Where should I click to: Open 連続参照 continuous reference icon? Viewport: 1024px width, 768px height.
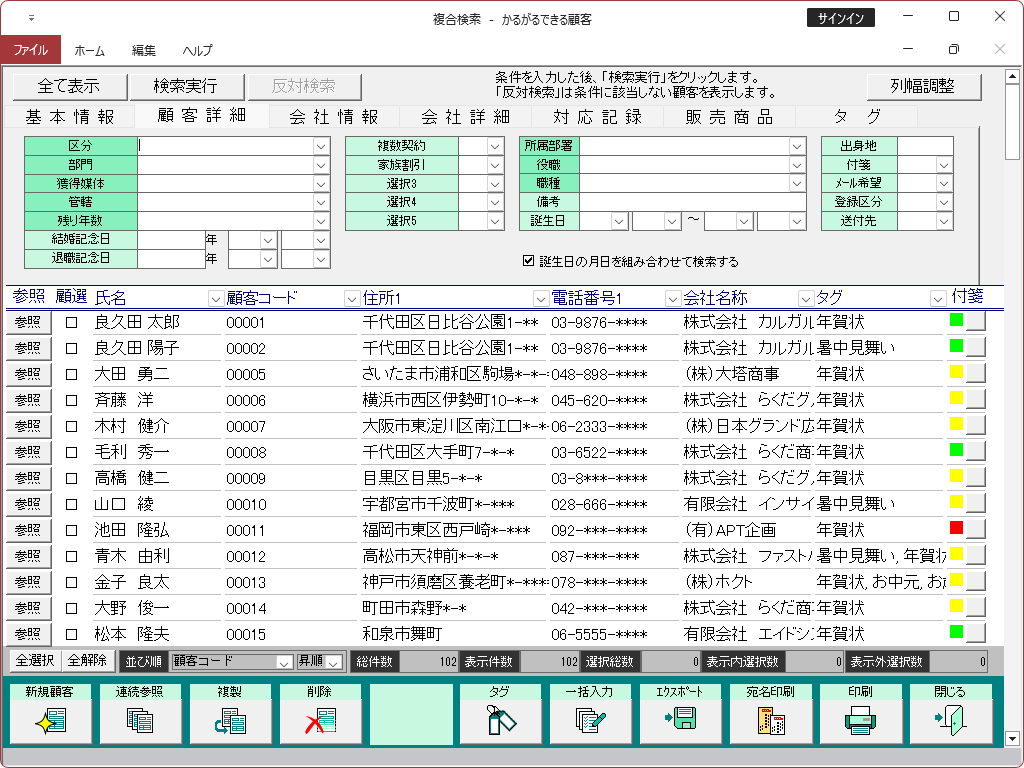pos(139,720)
